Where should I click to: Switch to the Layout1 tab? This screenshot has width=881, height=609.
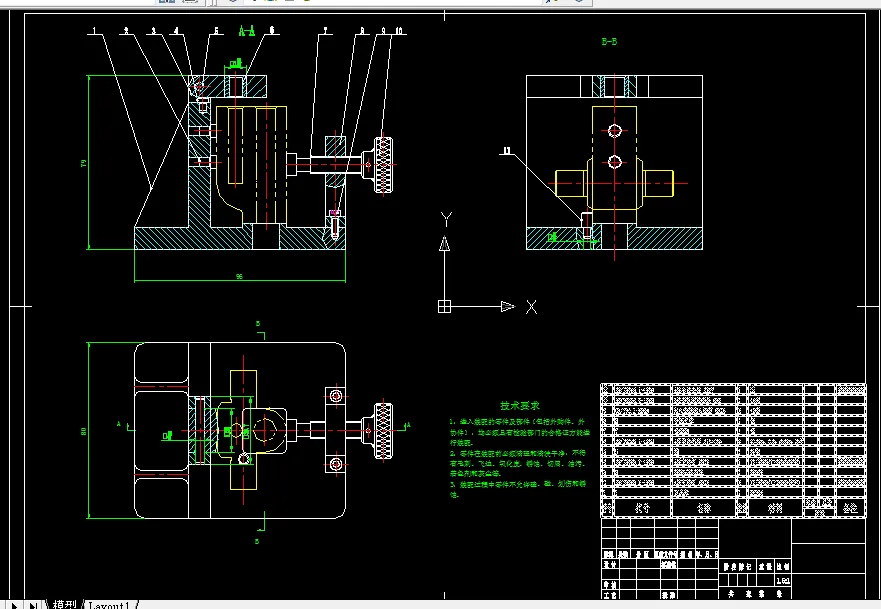click(x=109, y=605)
